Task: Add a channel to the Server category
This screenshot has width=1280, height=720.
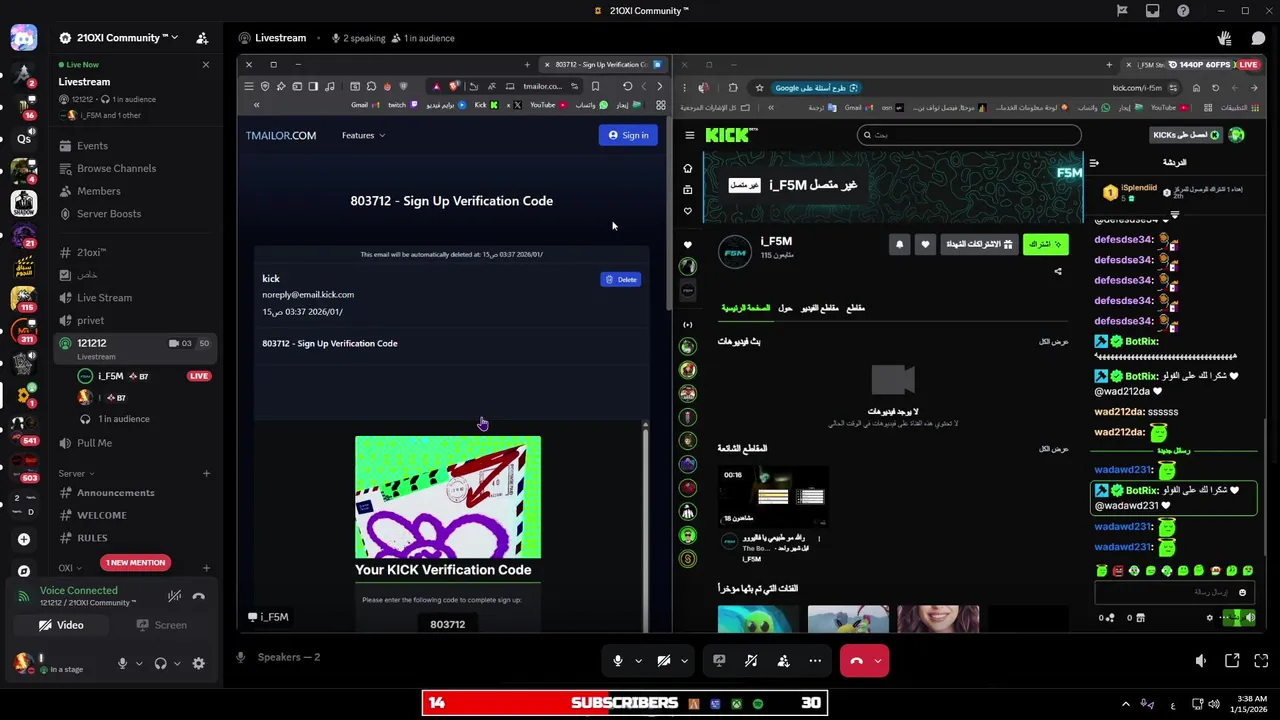Action: pyautogui.click(x=206, y=474)
